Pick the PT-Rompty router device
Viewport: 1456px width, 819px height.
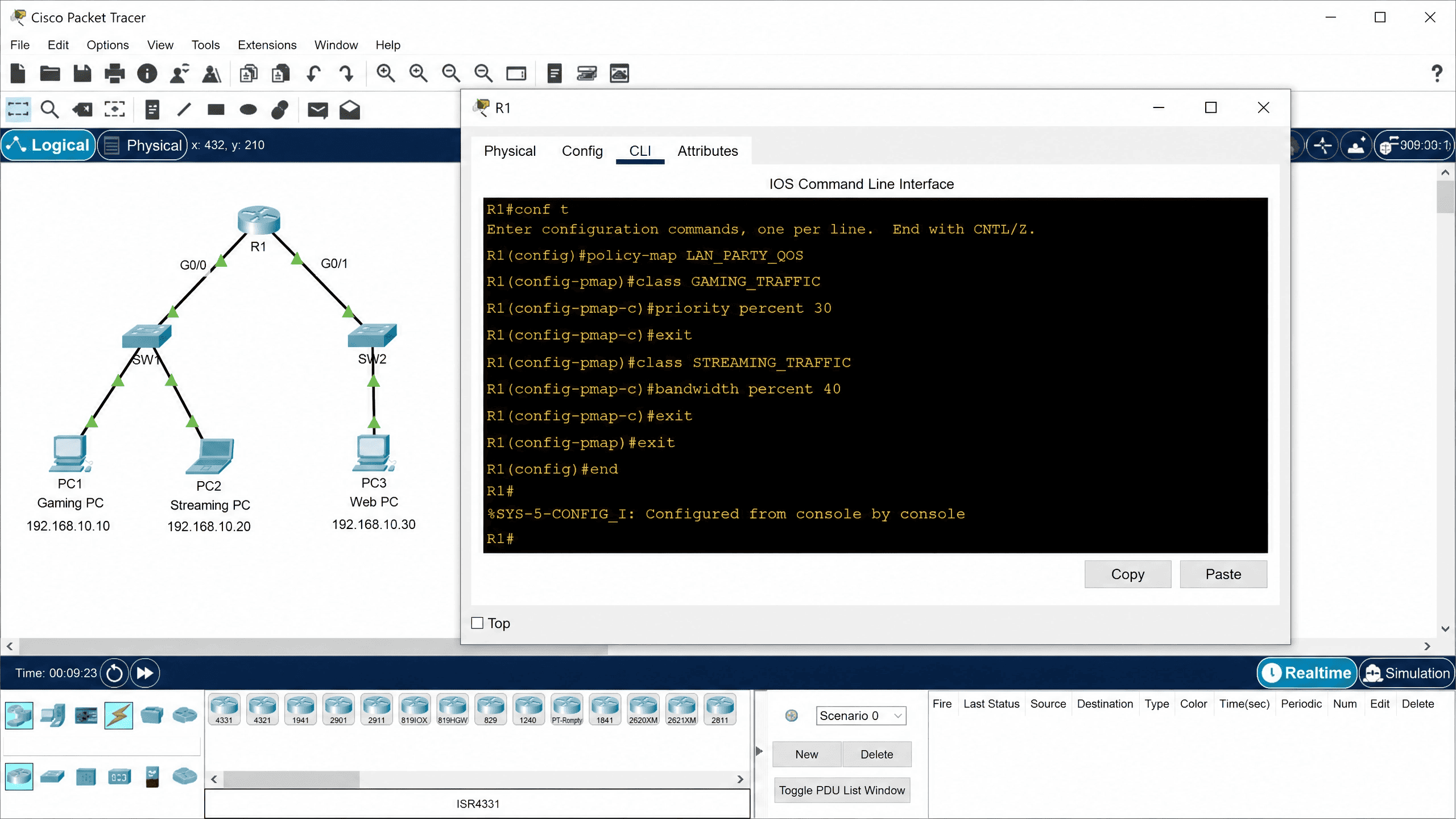(x=567, y=709)
